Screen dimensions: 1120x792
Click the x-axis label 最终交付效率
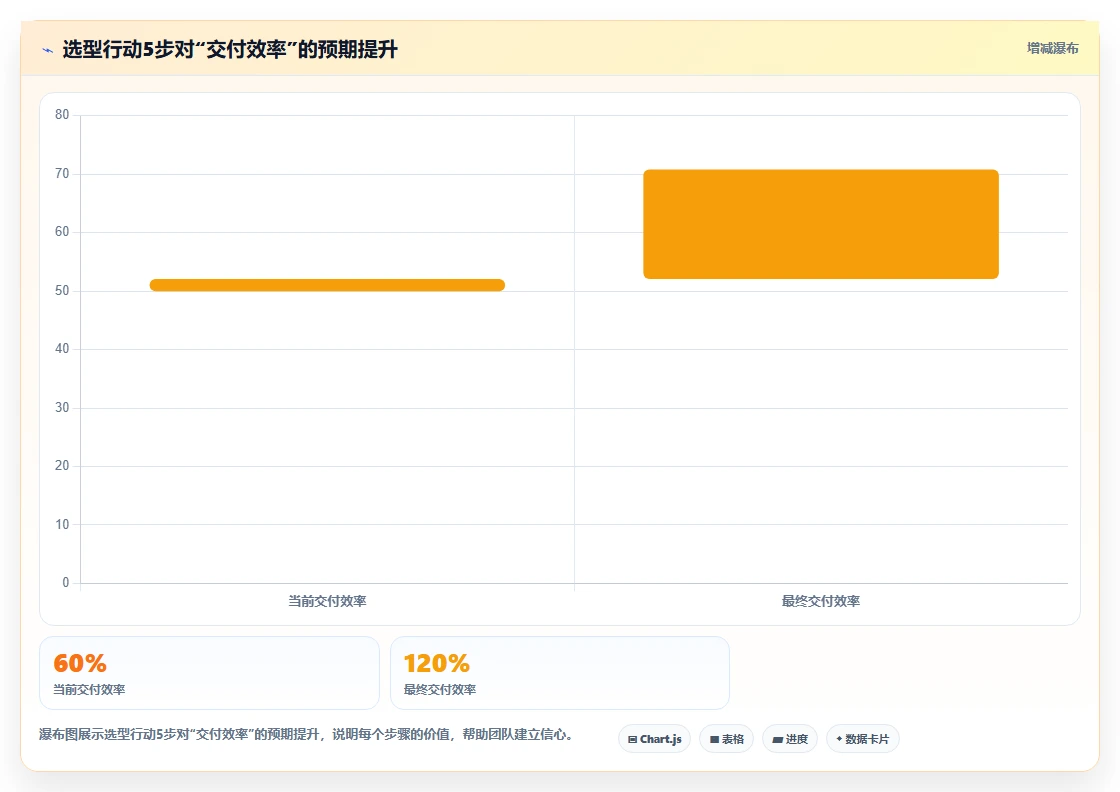click(821, 601)
